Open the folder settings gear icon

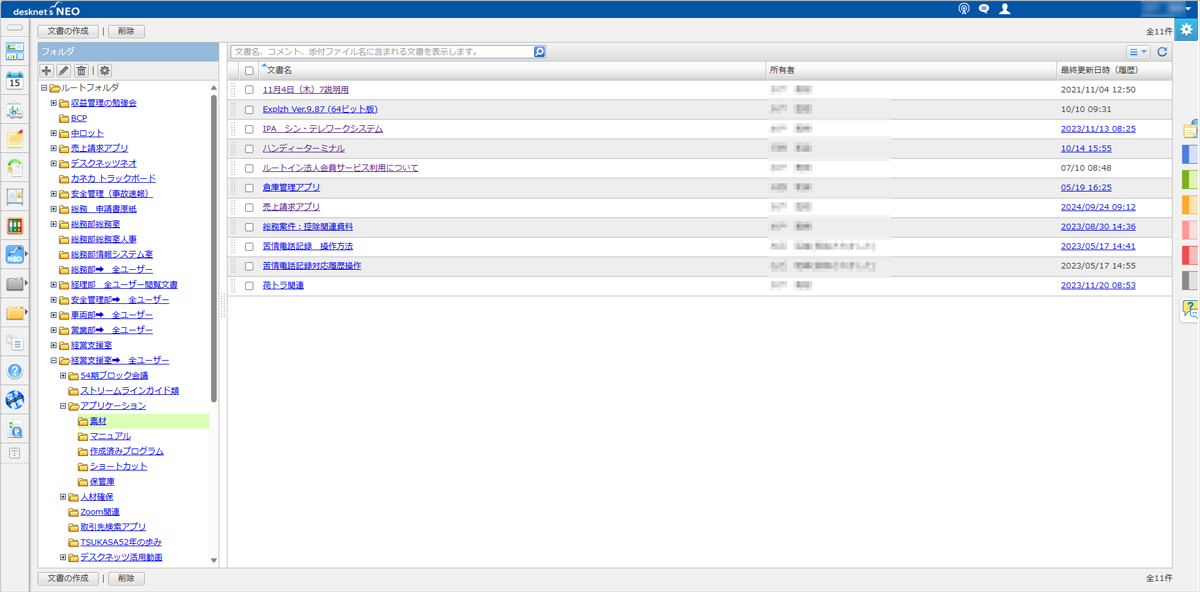click(104, 71)
